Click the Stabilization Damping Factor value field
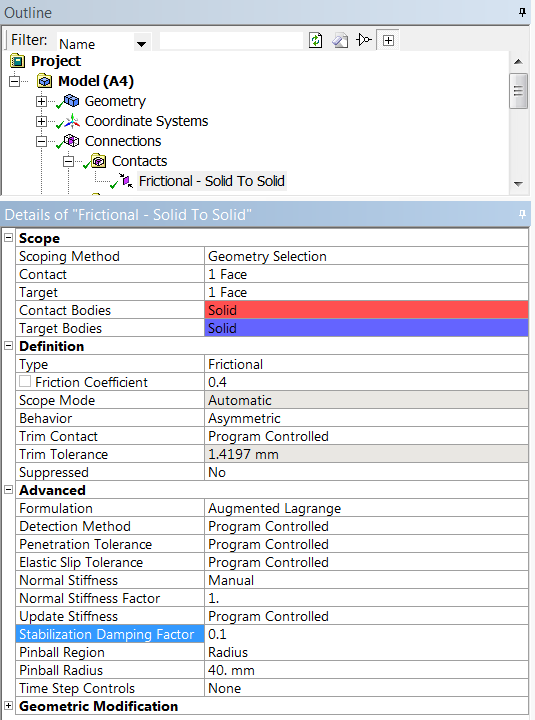 click(x=366, y=634)
